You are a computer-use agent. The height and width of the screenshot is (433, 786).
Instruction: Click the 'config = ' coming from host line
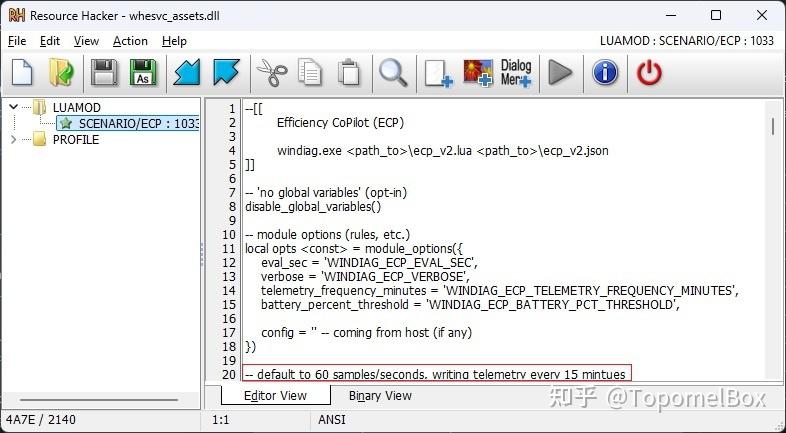coord(366,332)
